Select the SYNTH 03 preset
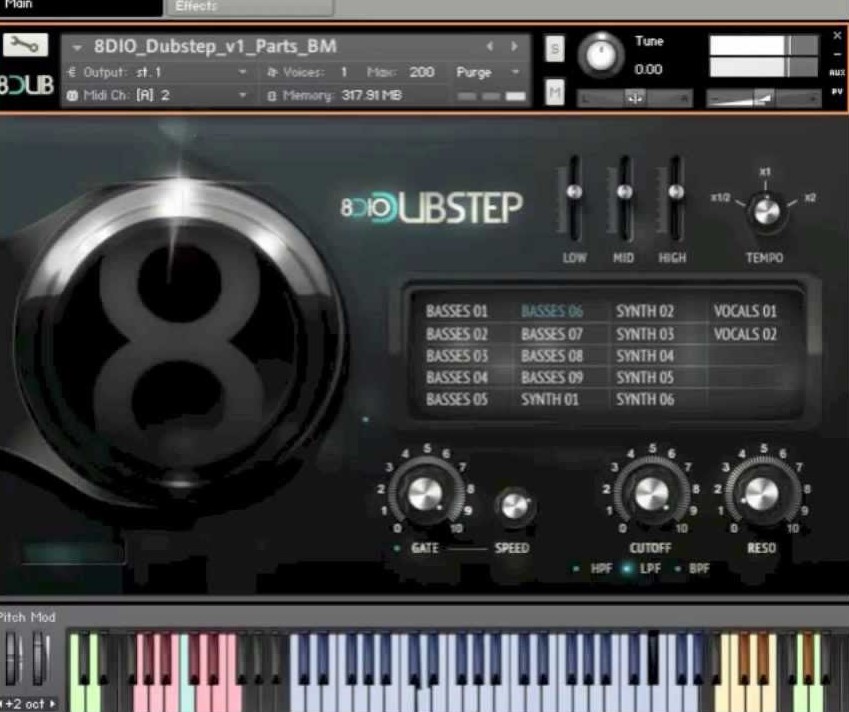Screen dimensions: 849x712 tap(645, 334)
